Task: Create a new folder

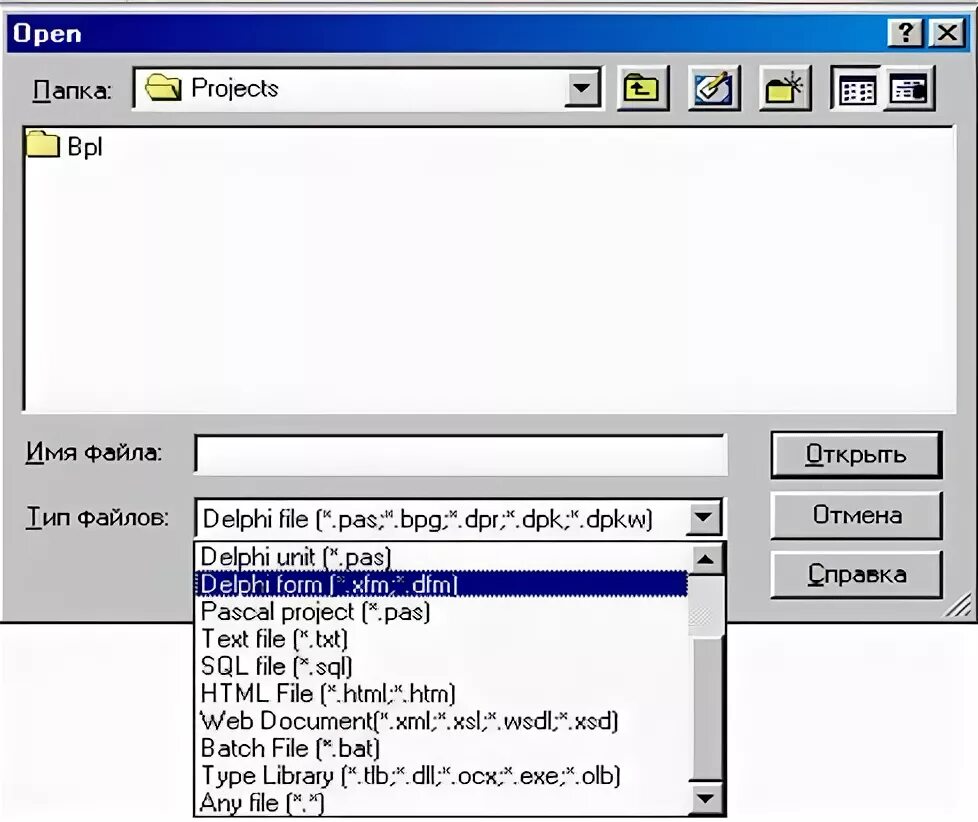Action: pyautogui.click(x=785, y=89)
